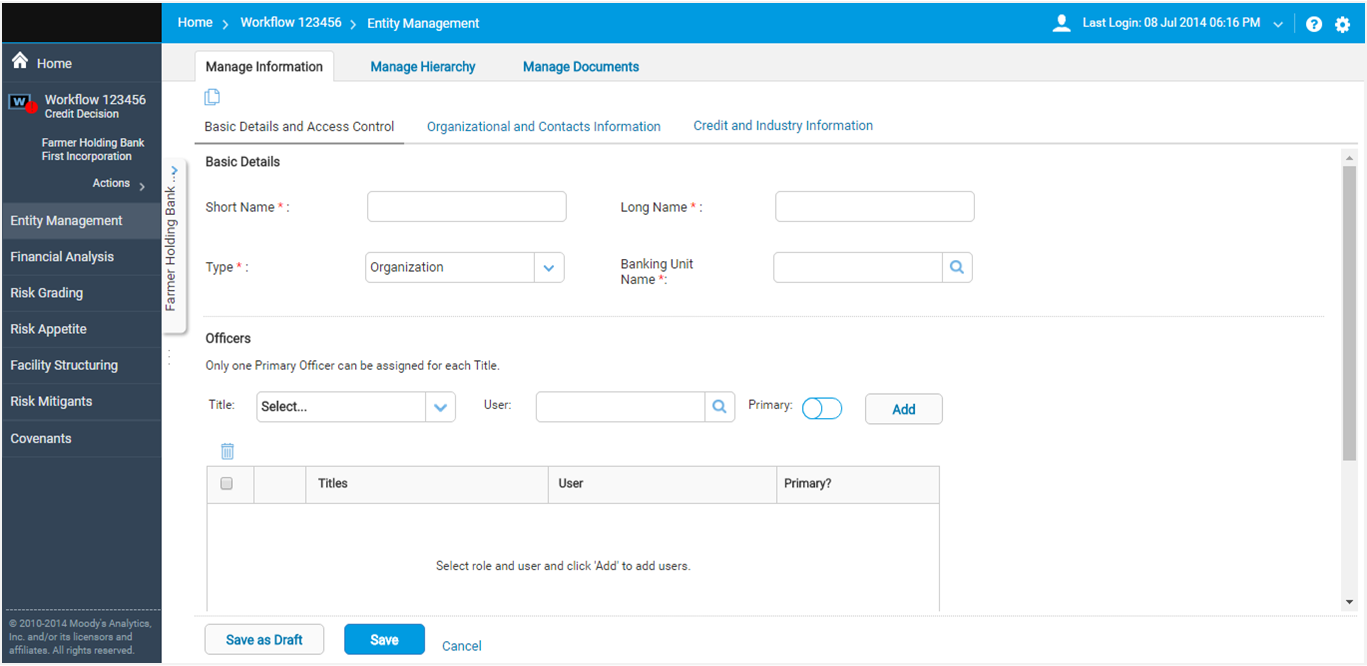Click the Save as Draft button
The image size is (1367, 666).
[264, 640]
